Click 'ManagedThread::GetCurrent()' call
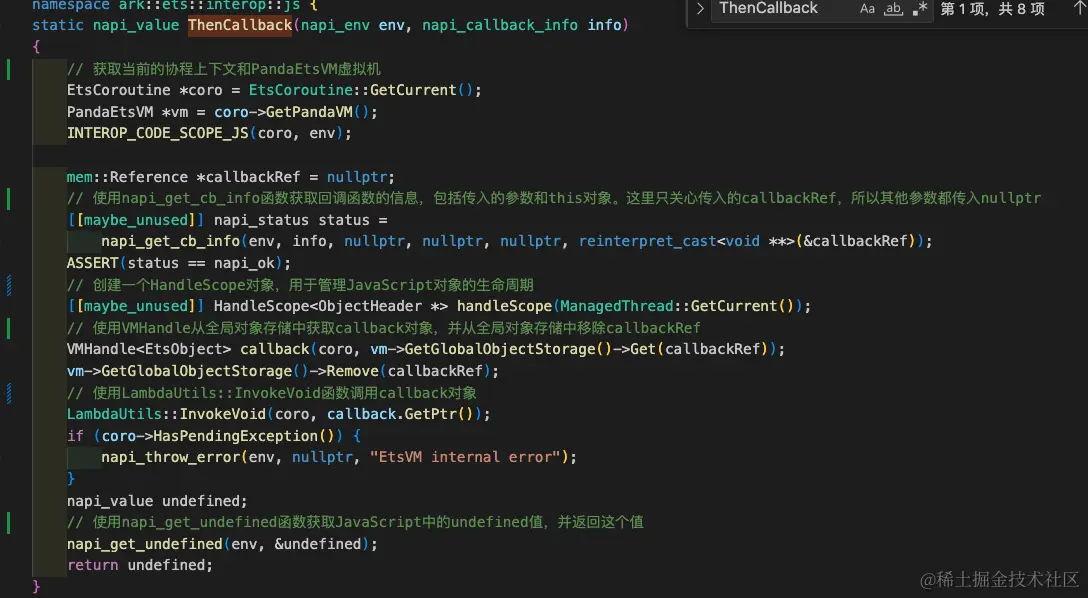Screen dimensions: 1088x598 (x=677, y=306)
